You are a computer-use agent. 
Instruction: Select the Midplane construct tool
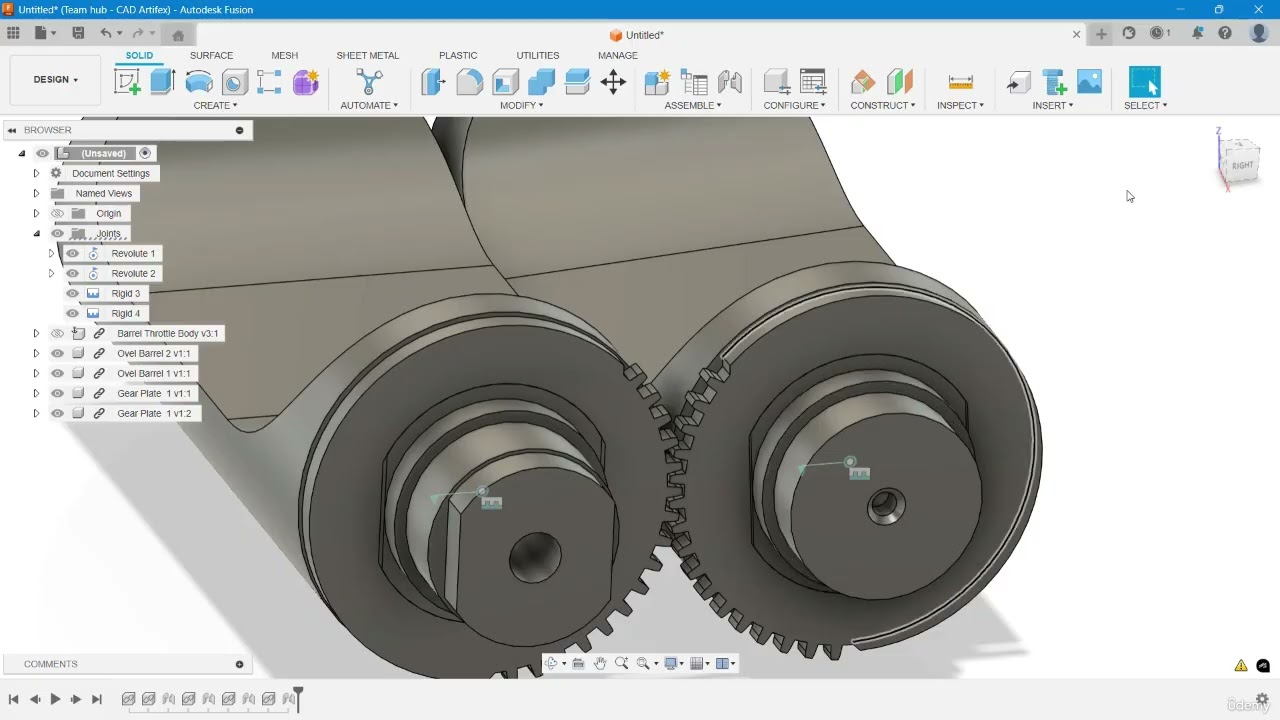coord(899,82)
